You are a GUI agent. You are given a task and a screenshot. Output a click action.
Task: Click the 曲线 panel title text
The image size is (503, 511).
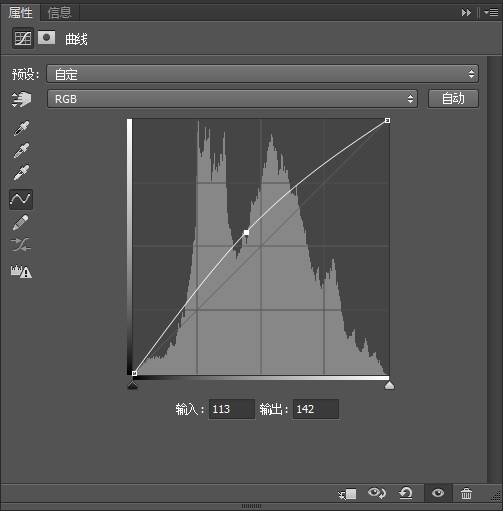click(x=76, y=39)
